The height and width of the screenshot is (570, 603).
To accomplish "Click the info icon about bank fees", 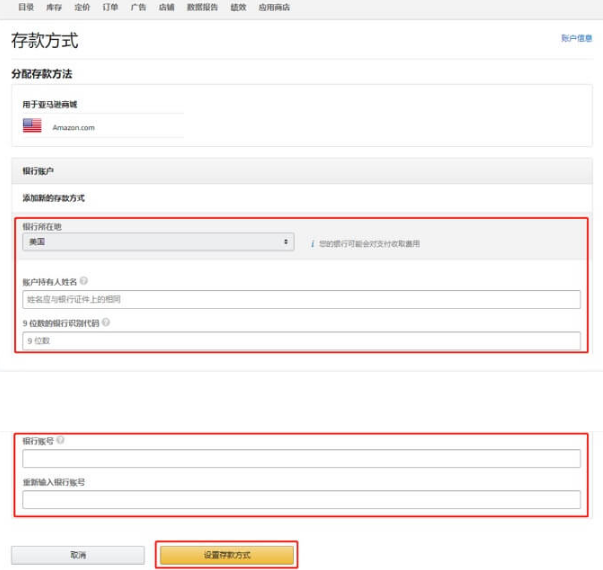I will [312, 243].
